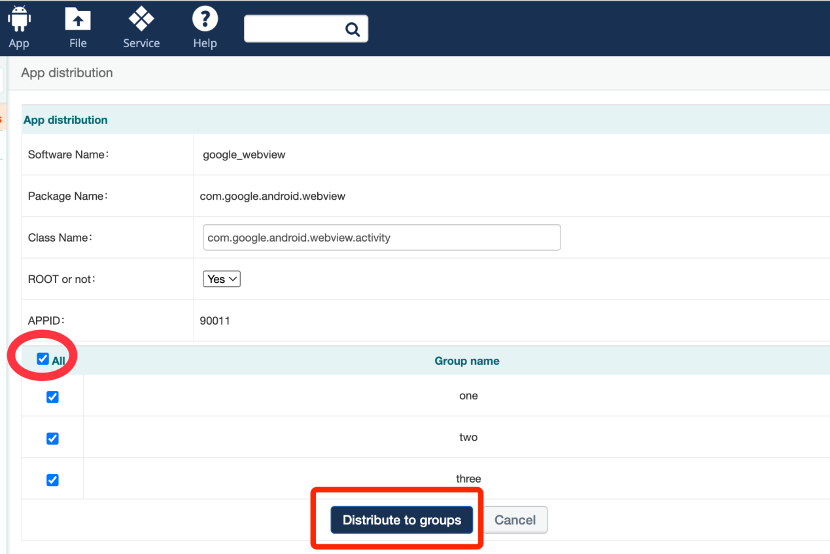Select the APPID value 90011

coord(215,321)
